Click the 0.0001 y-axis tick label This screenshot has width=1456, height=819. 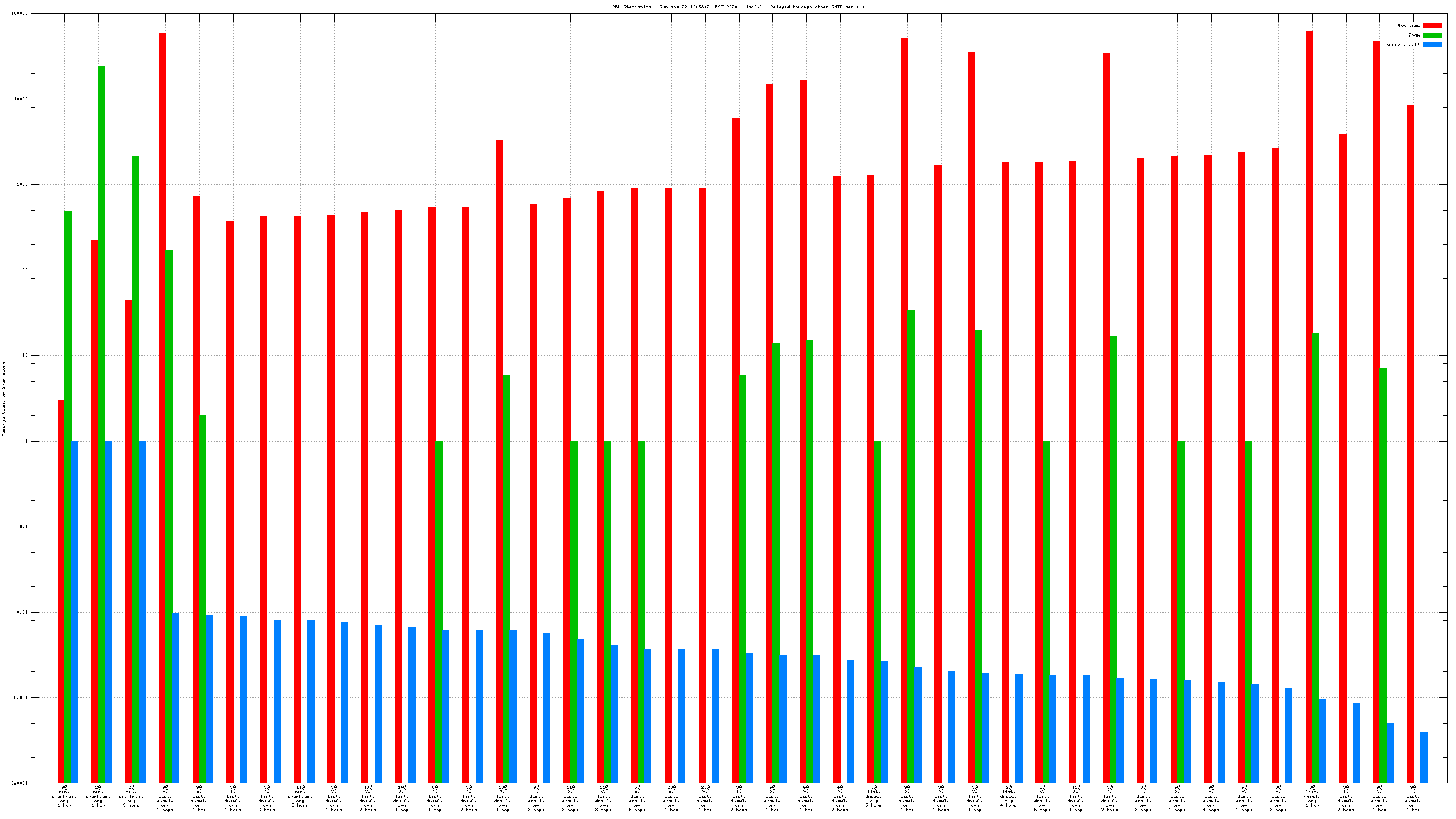(21, 783)
